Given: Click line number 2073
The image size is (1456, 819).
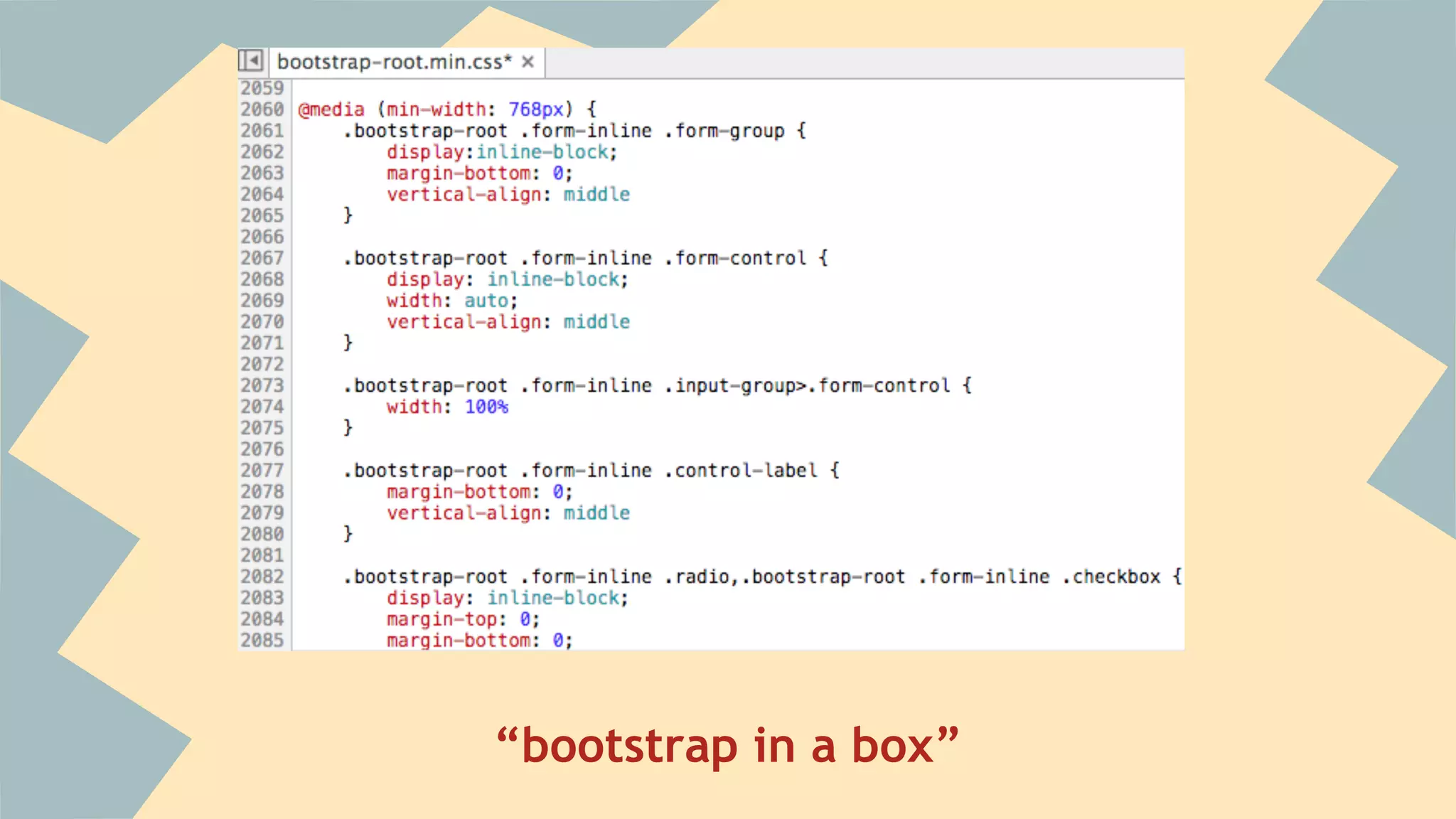Looking at the screenshot, I should point(262,385).
